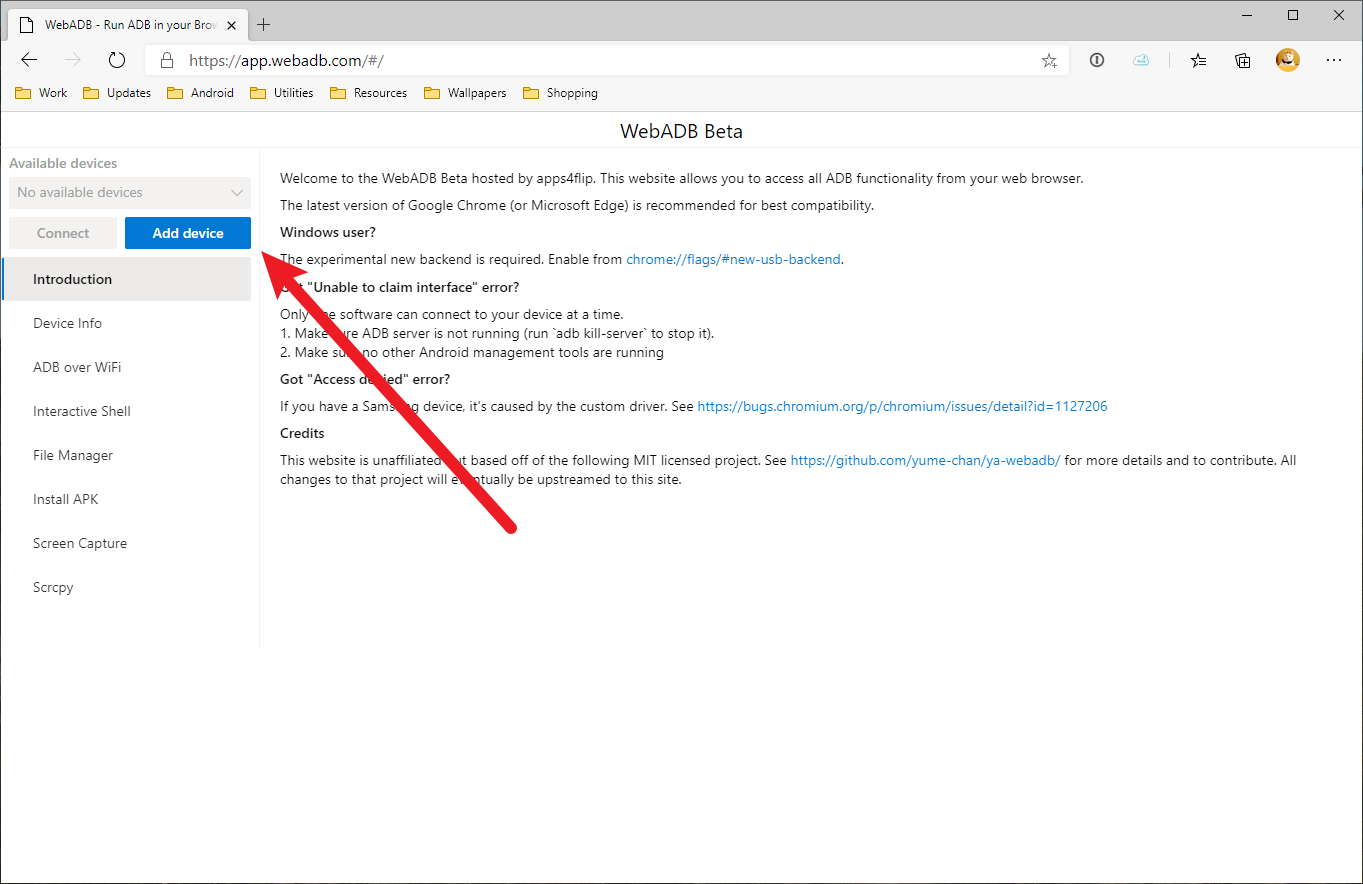Click the "Got "Access denied" error?" heading
1363x884 pixels.
click(x=365, y=379)
